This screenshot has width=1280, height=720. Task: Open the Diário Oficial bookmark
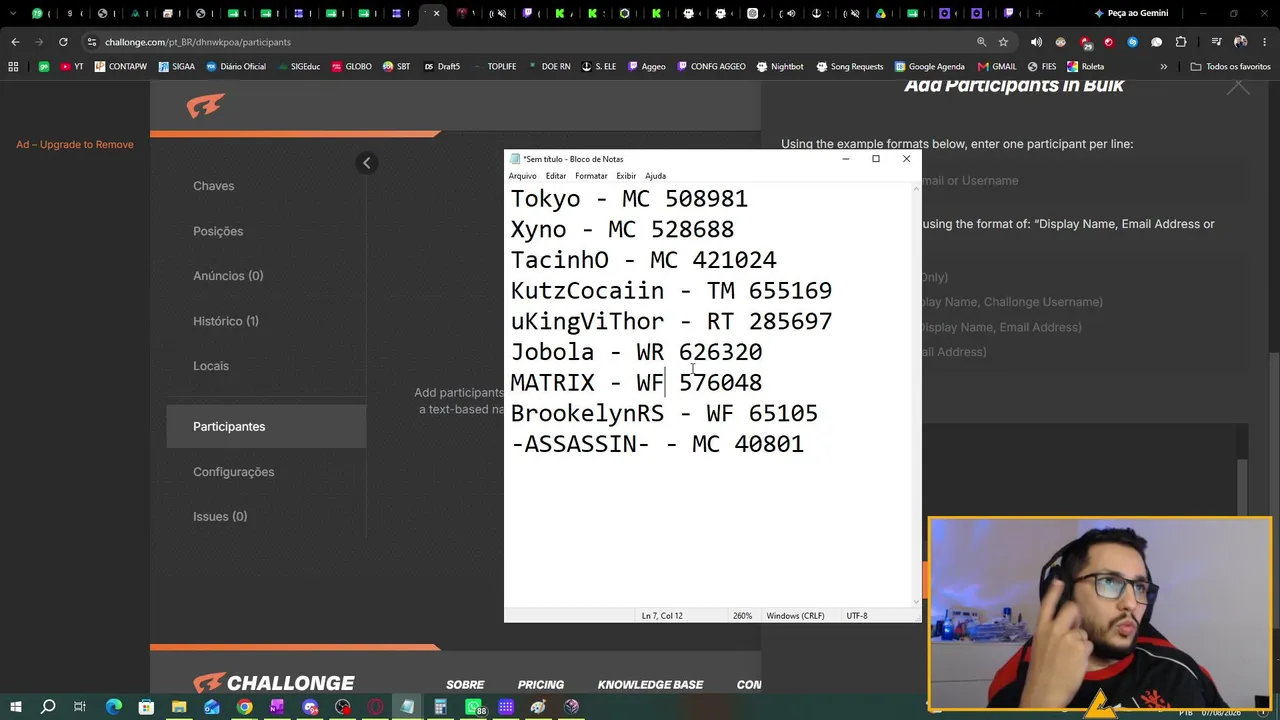click(236, 66)
